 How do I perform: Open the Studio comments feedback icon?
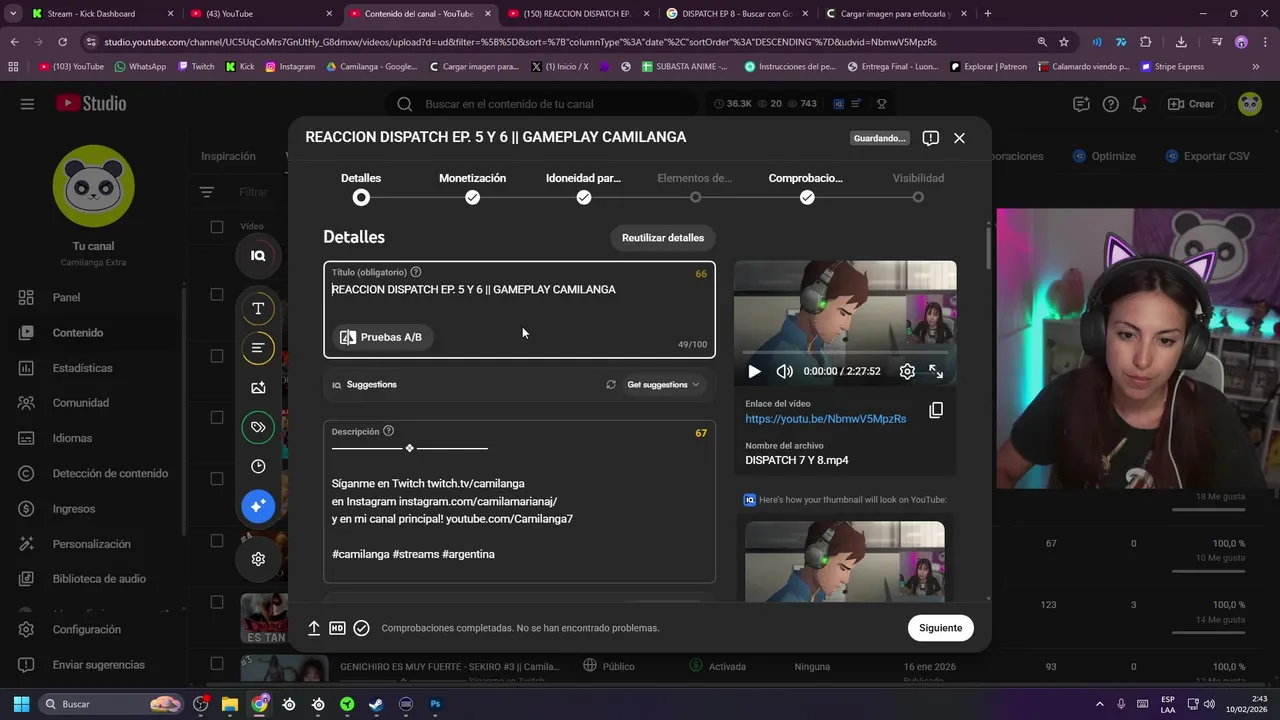point(1081,104)
